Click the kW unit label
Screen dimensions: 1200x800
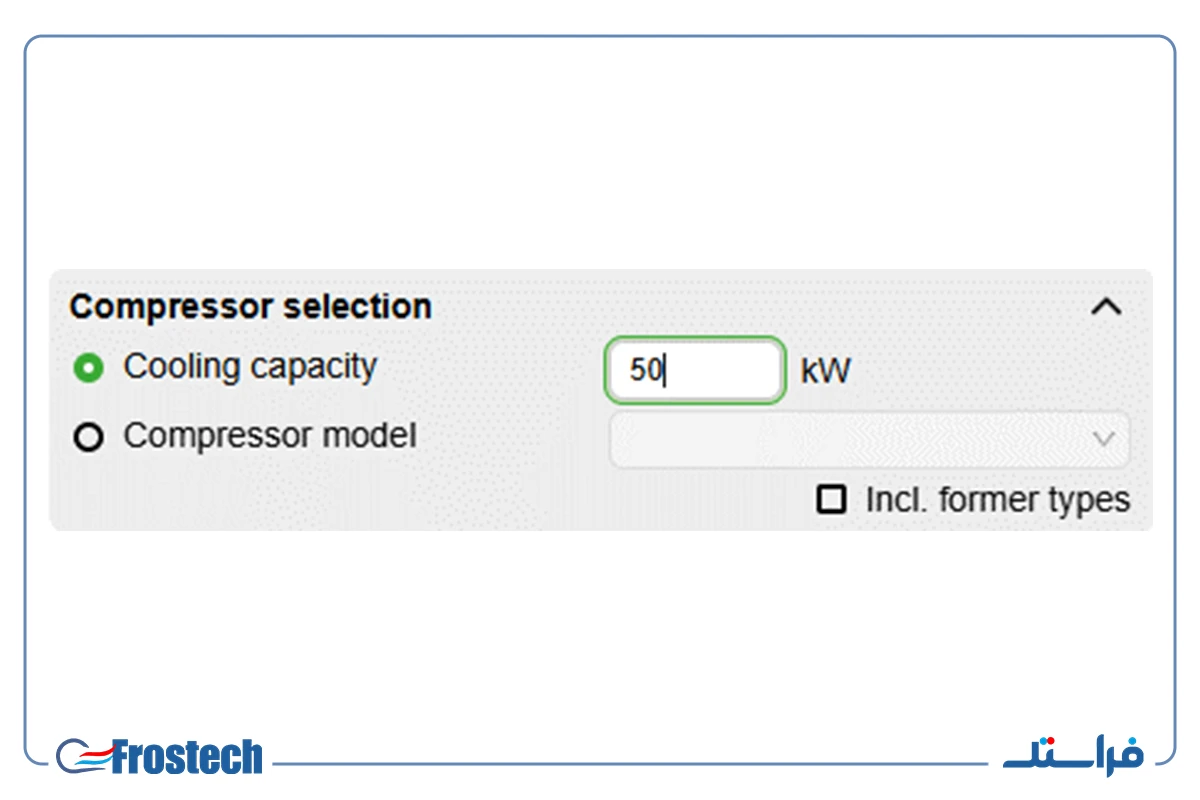825,371
